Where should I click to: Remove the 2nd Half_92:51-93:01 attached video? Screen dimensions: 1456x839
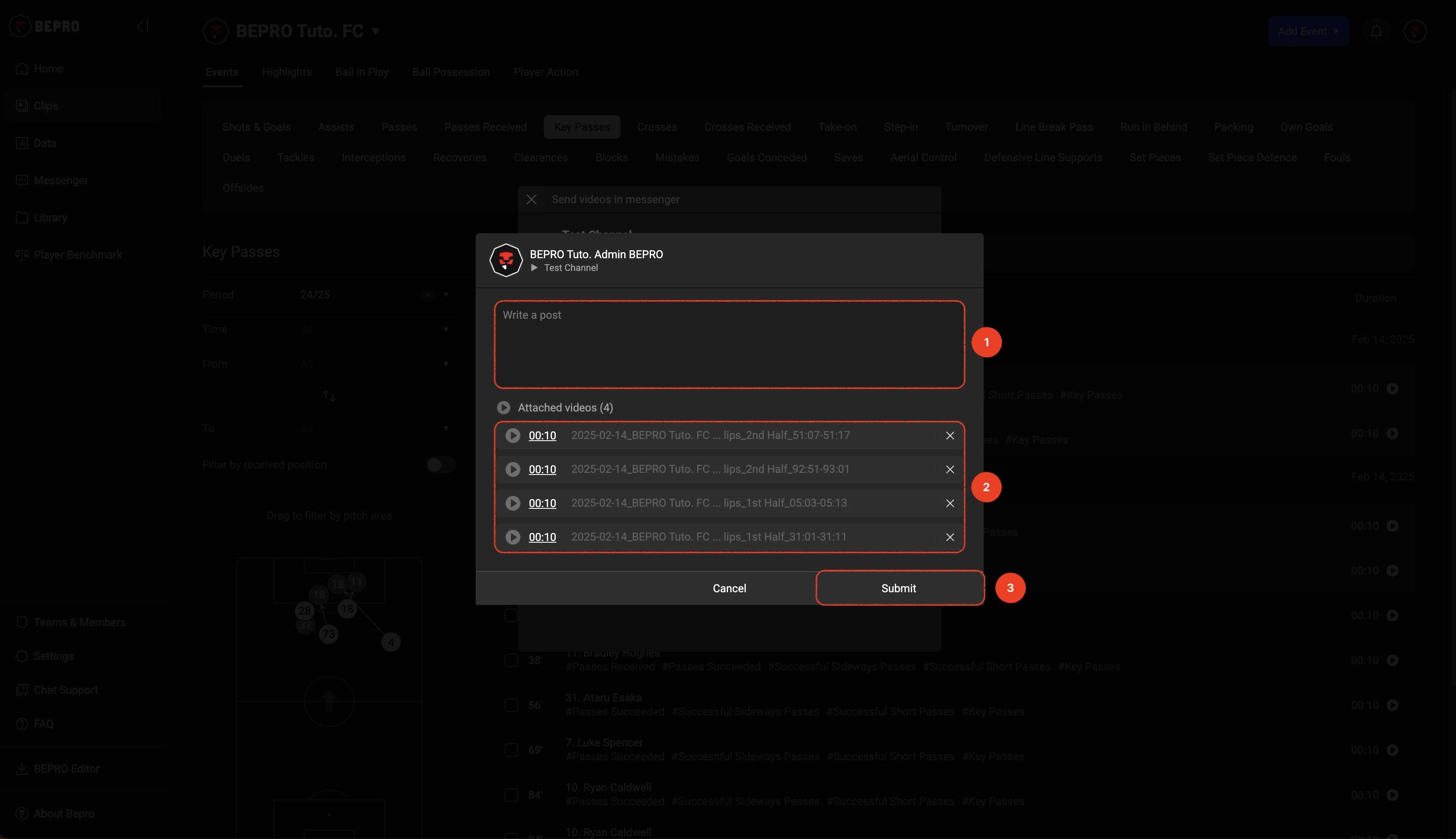pos(949,469)
